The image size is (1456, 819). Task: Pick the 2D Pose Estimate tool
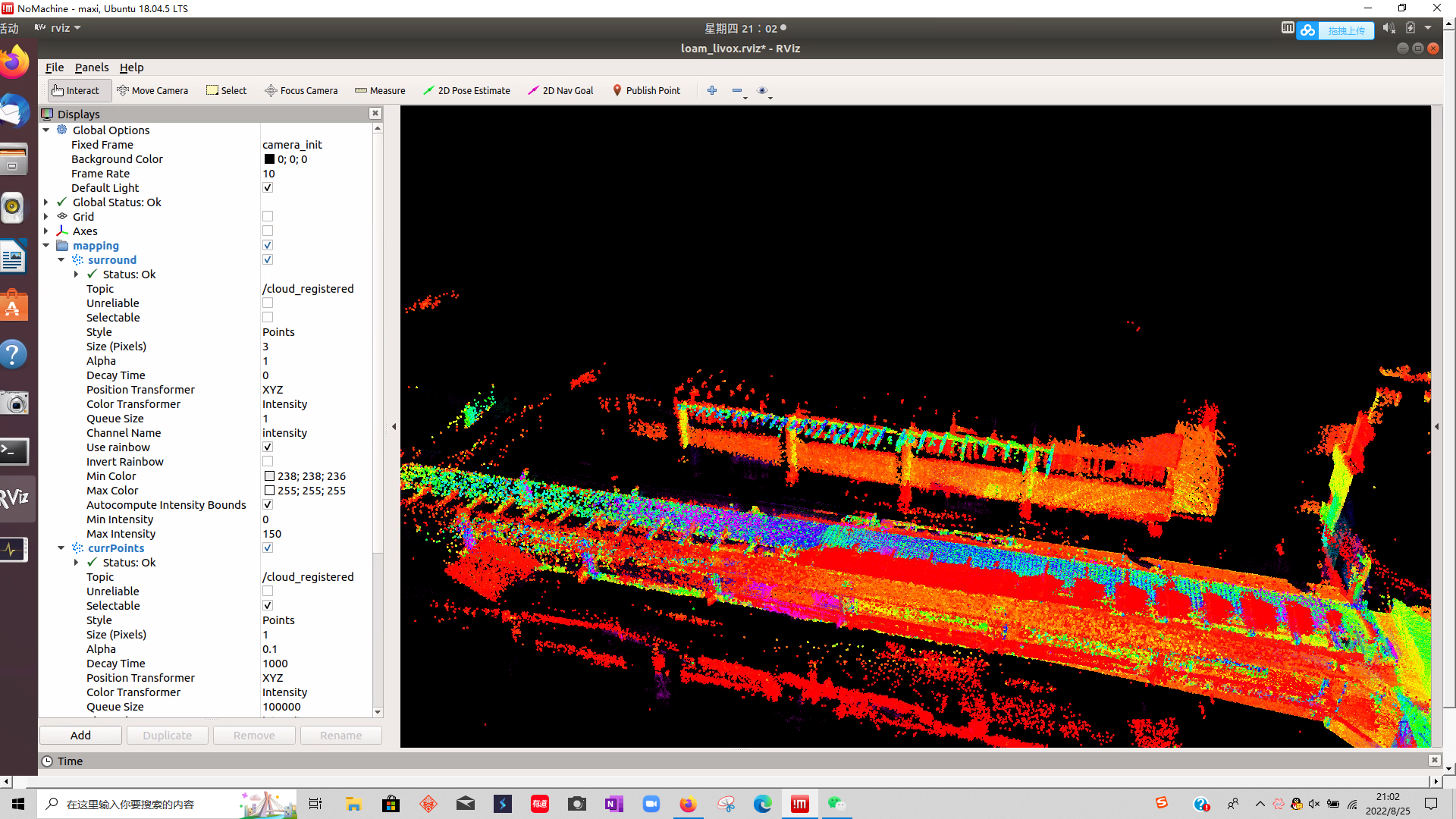(x=466, y=90)
